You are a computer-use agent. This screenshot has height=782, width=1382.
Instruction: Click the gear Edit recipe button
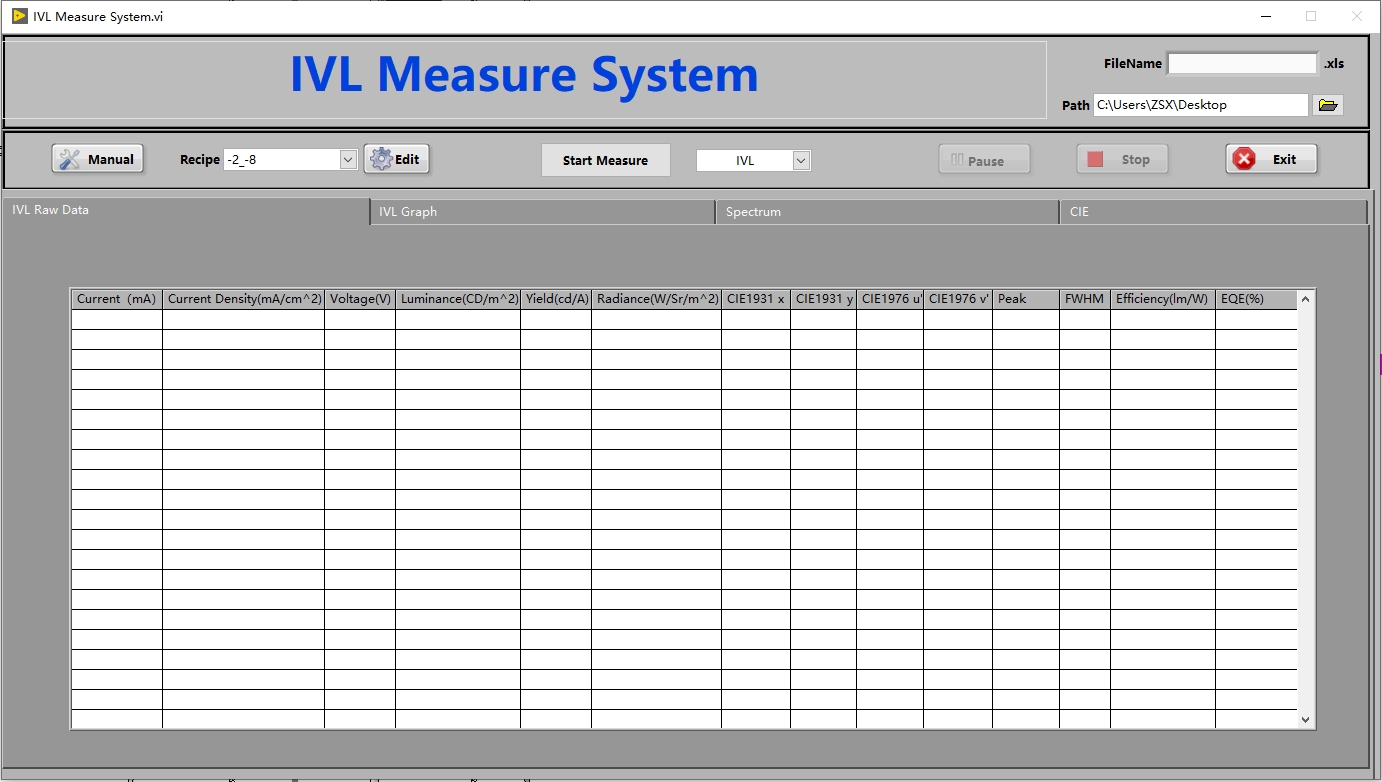[x=397, y=159]
